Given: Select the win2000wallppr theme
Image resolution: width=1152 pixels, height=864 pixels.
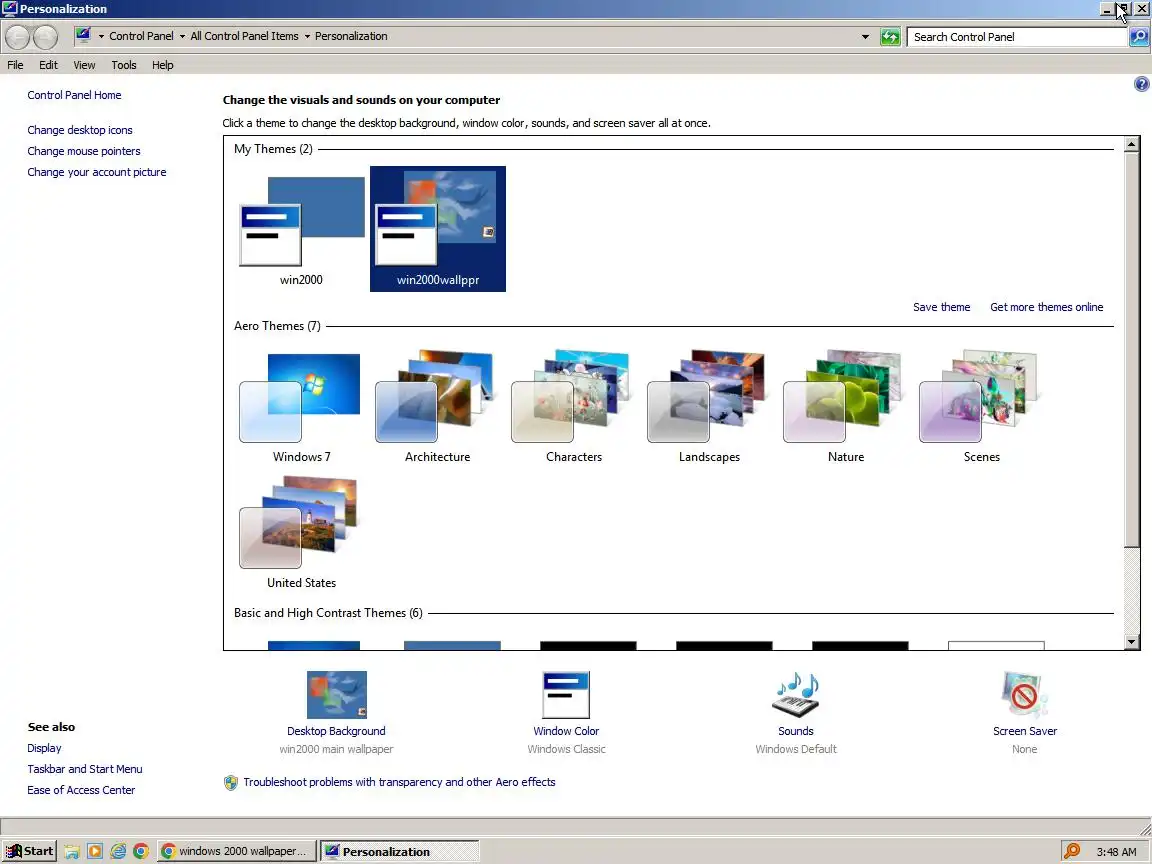Looking at the screenshot, I should [438, 228].
